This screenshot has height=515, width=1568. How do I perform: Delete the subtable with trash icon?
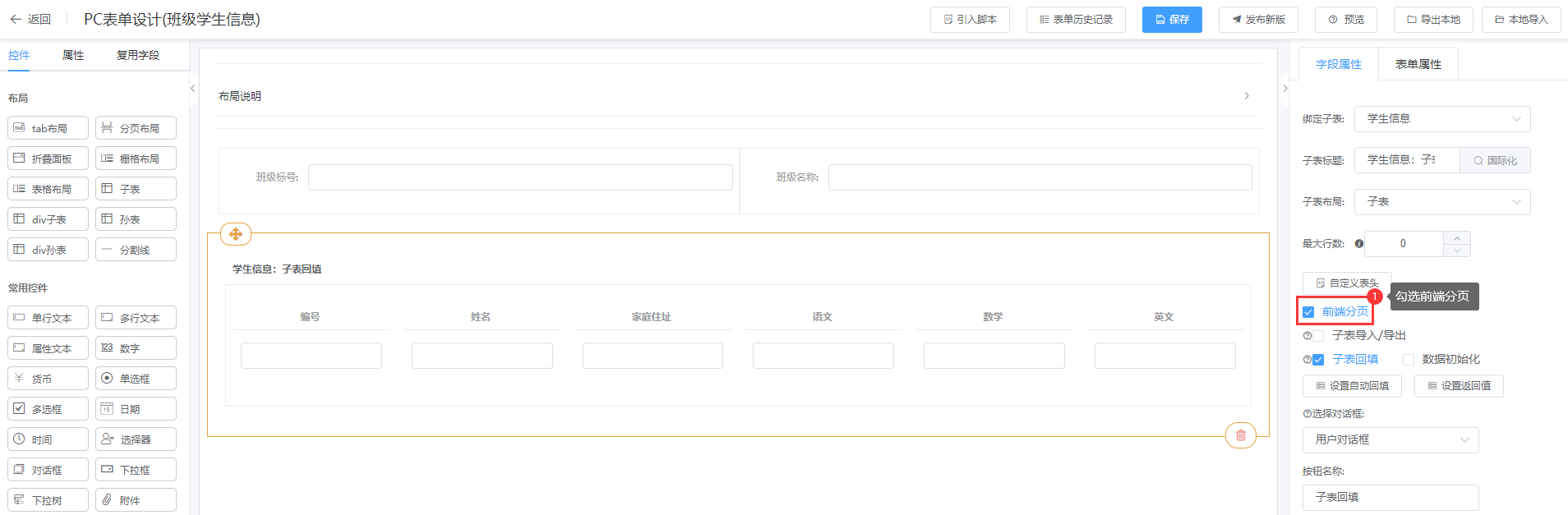point(1241,435)
